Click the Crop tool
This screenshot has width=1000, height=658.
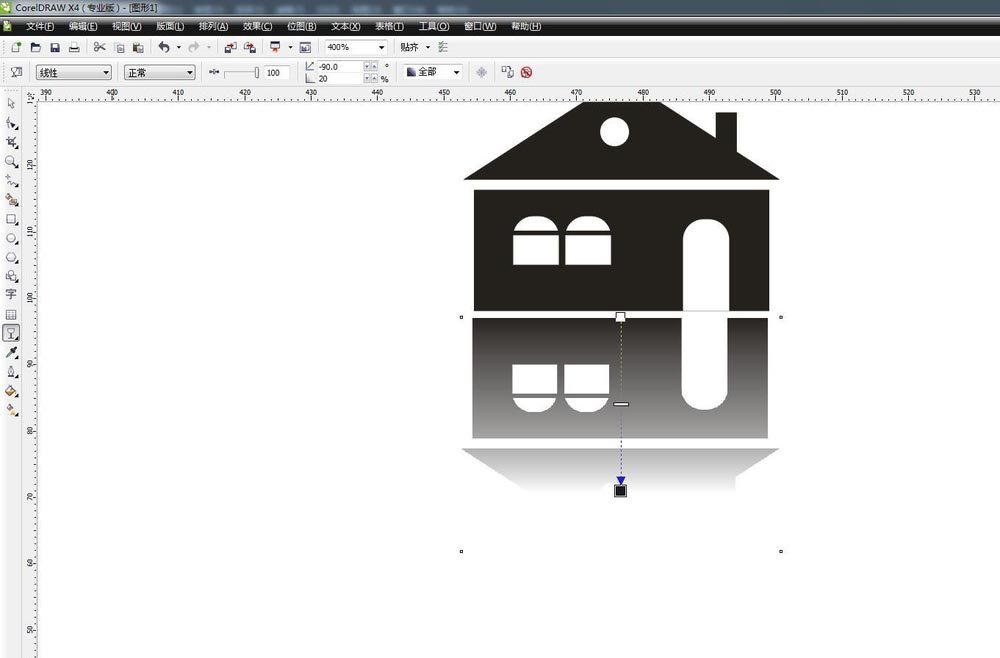click(11, 143)
